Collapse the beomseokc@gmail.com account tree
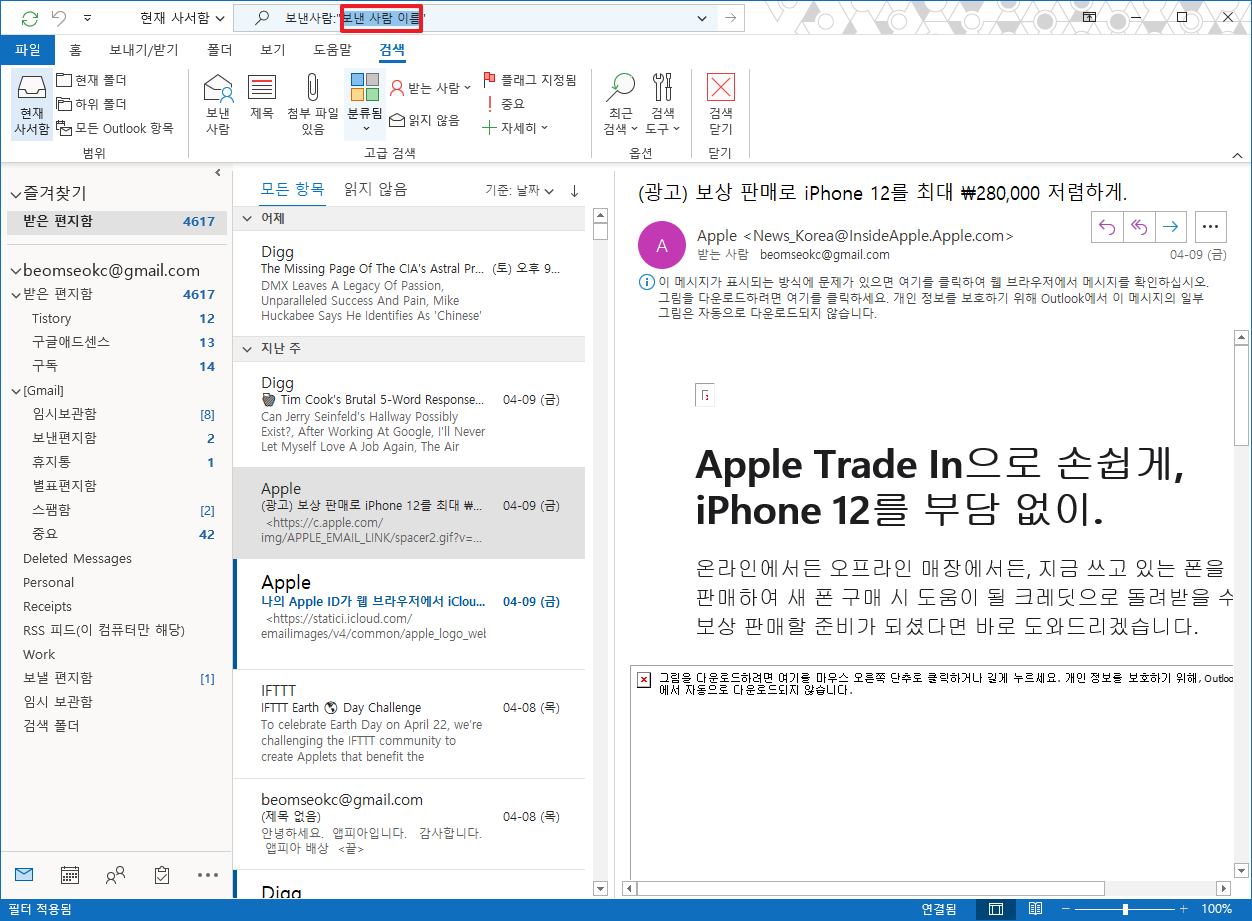 (16, 271)
